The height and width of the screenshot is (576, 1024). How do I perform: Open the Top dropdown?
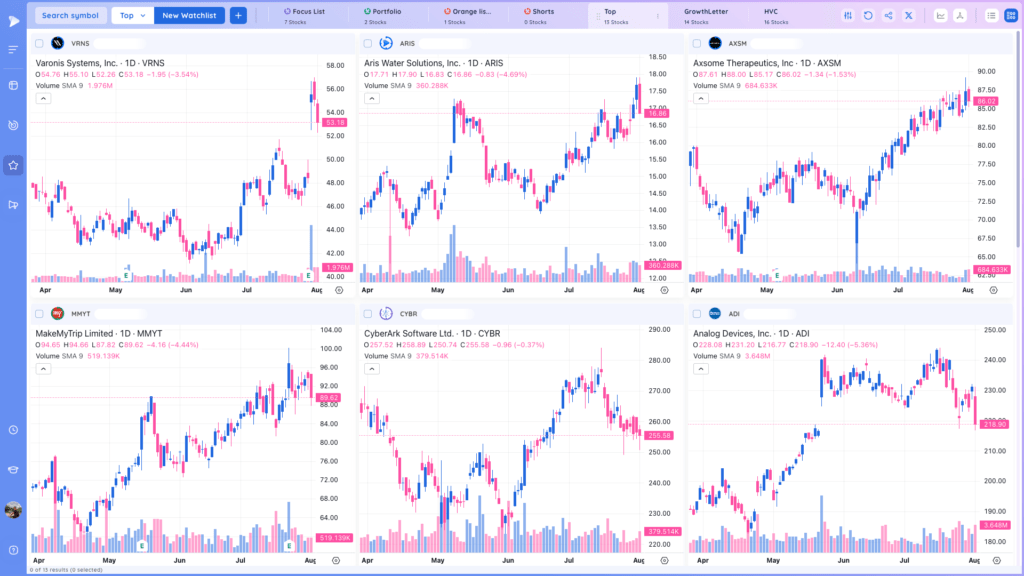coord(133,16)
